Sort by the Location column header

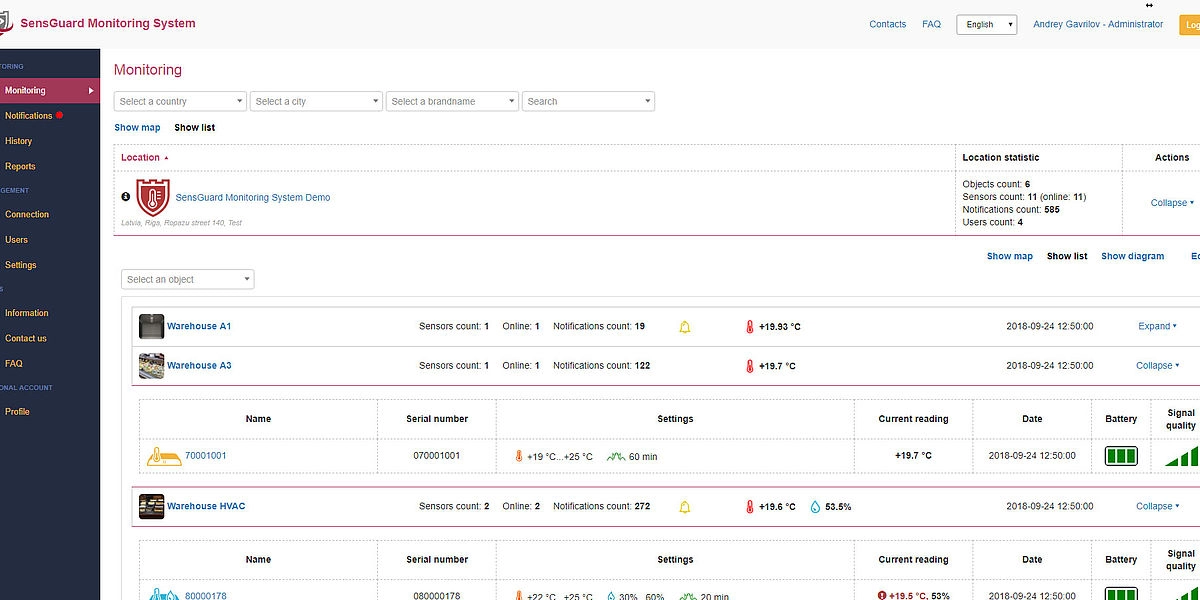coord(145,157)
